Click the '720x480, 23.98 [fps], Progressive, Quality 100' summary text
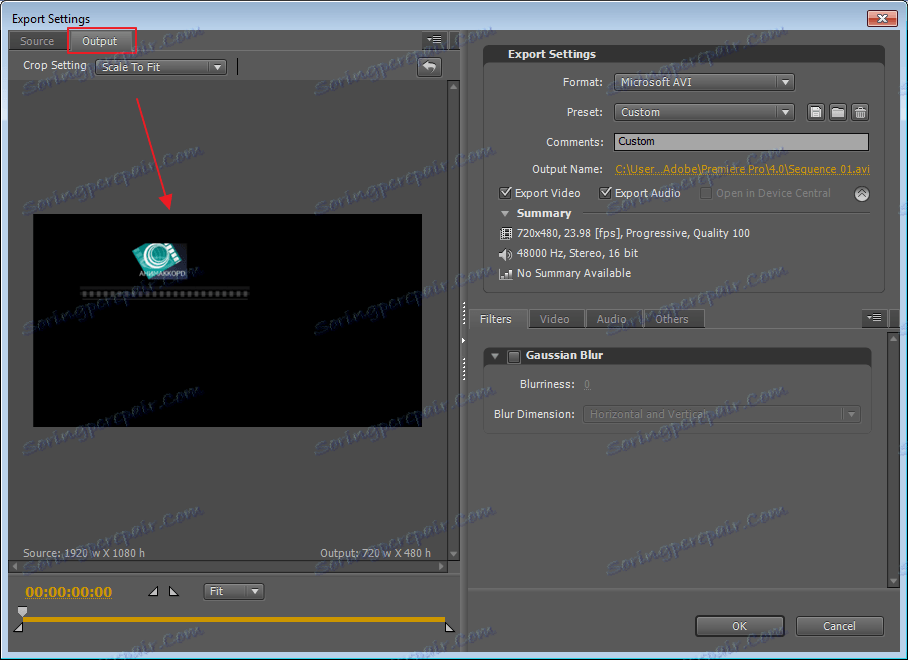Viewport: 908px width, 660px height. tap(633, 233)
